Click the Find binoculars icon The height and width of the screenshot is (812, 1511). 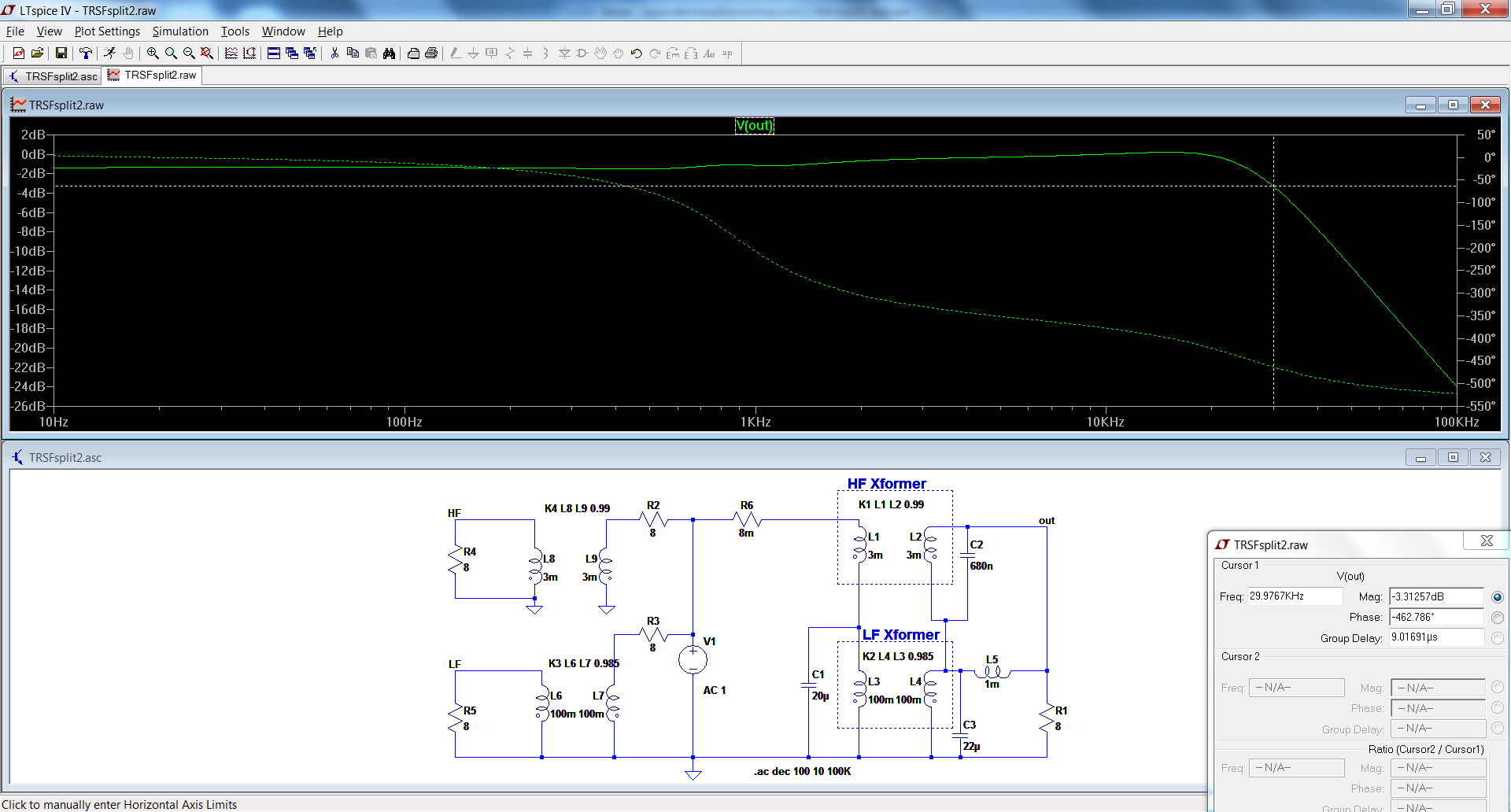point(389,54)
